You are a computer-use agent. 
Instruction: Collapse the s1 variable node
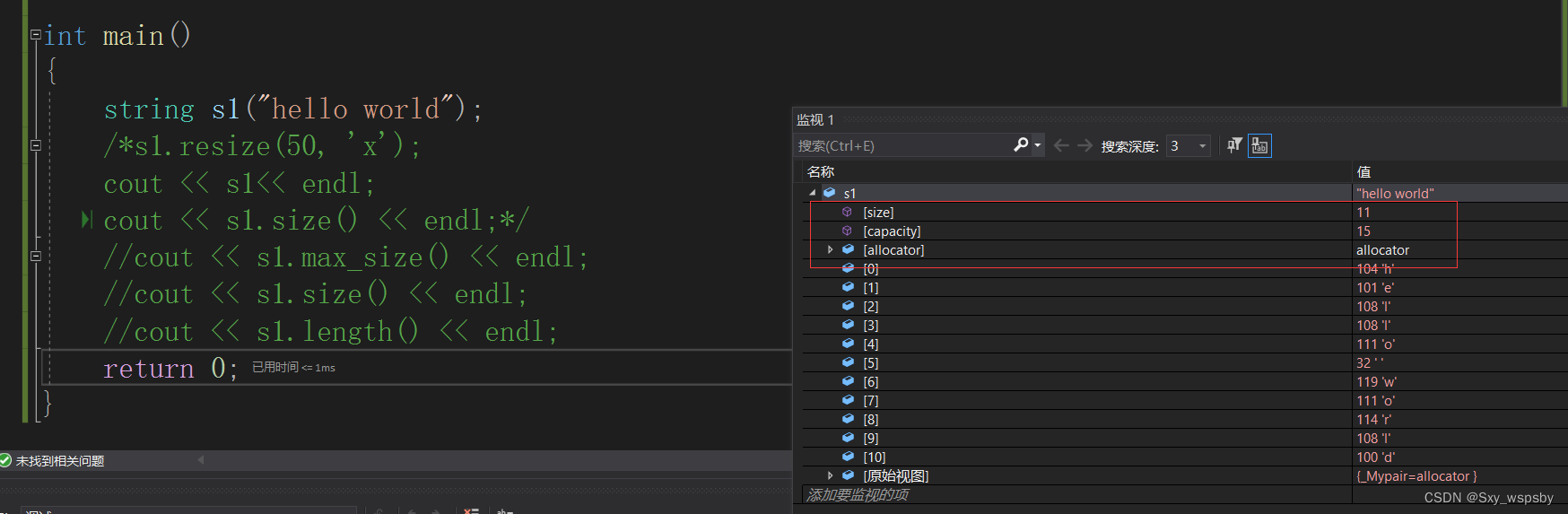(813, 193)
